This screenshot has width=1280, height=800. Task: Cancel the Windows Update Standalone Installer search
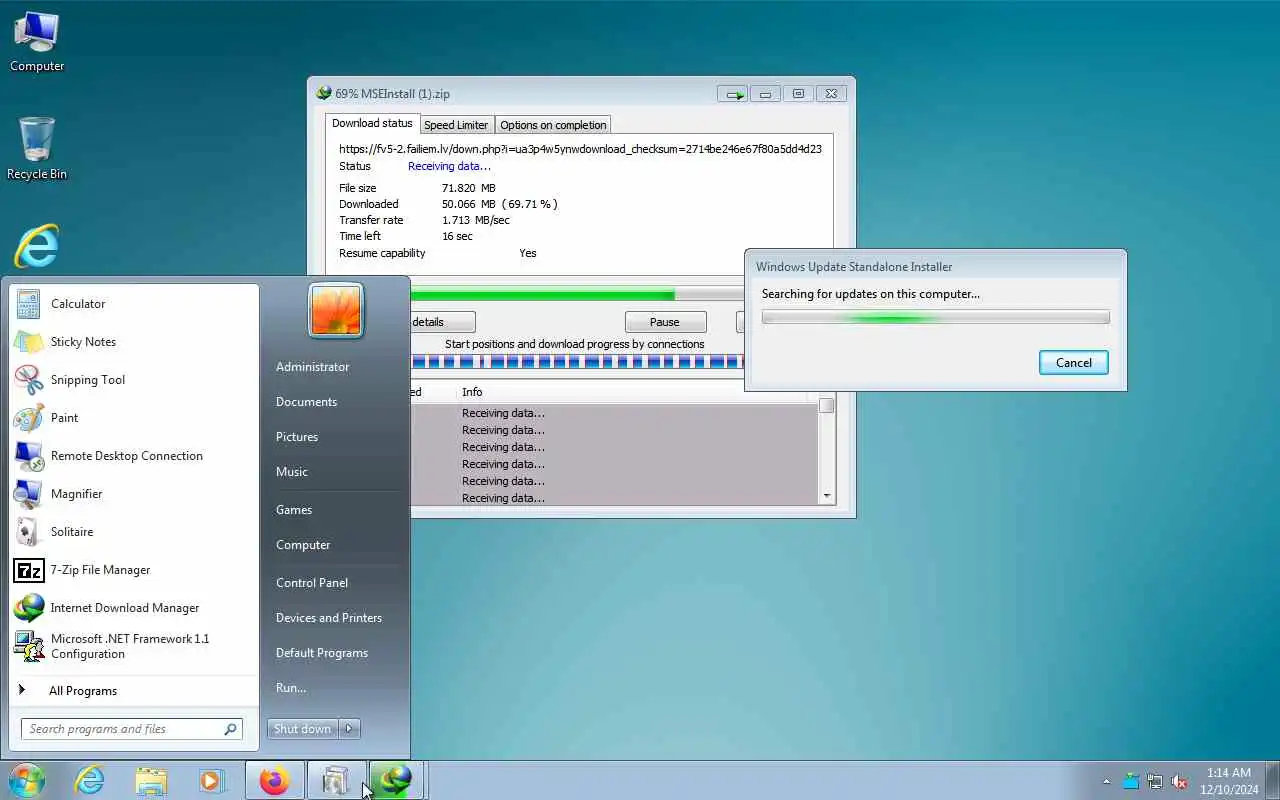point(1074,363)
